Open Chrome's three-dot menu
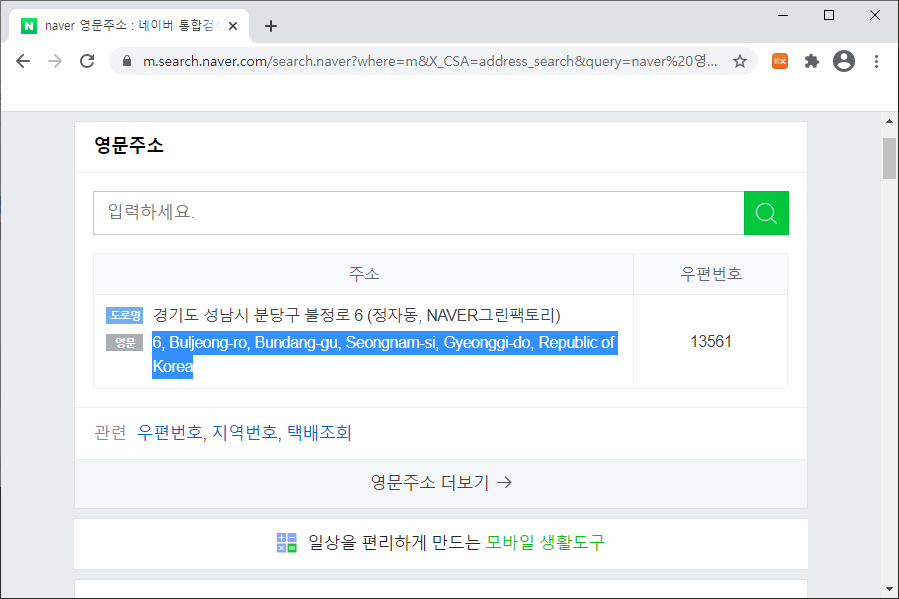Viewport: 899px width, 599px height. tap(876, 61)
